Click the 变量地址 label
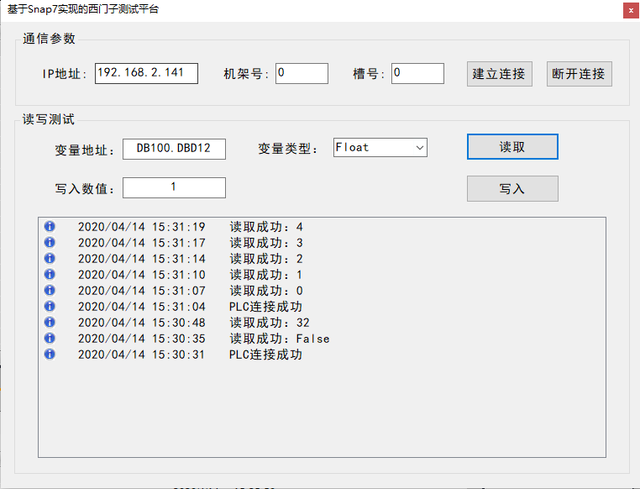The height and width of the screenshot is (489, 640). [84, 150]
